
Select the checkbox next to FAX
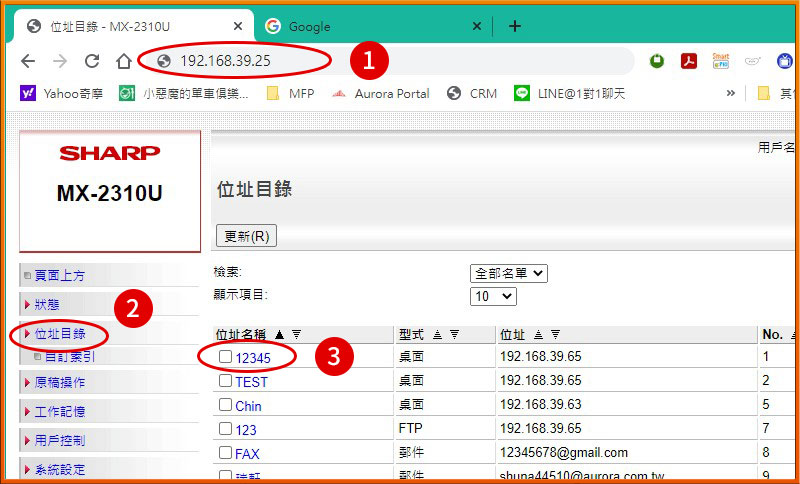226,453
